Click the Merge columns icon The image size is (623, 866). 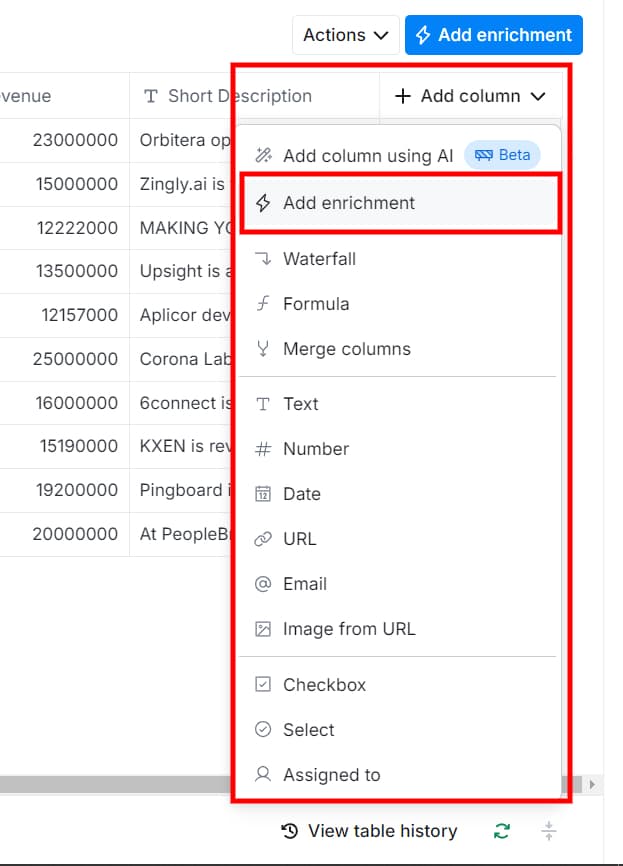pos(265,349)
